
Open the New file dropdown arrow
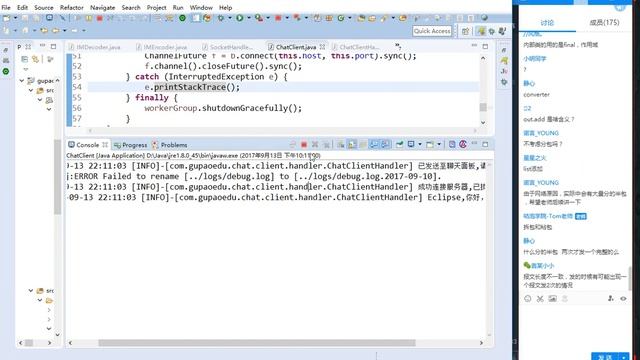(16, 18)
